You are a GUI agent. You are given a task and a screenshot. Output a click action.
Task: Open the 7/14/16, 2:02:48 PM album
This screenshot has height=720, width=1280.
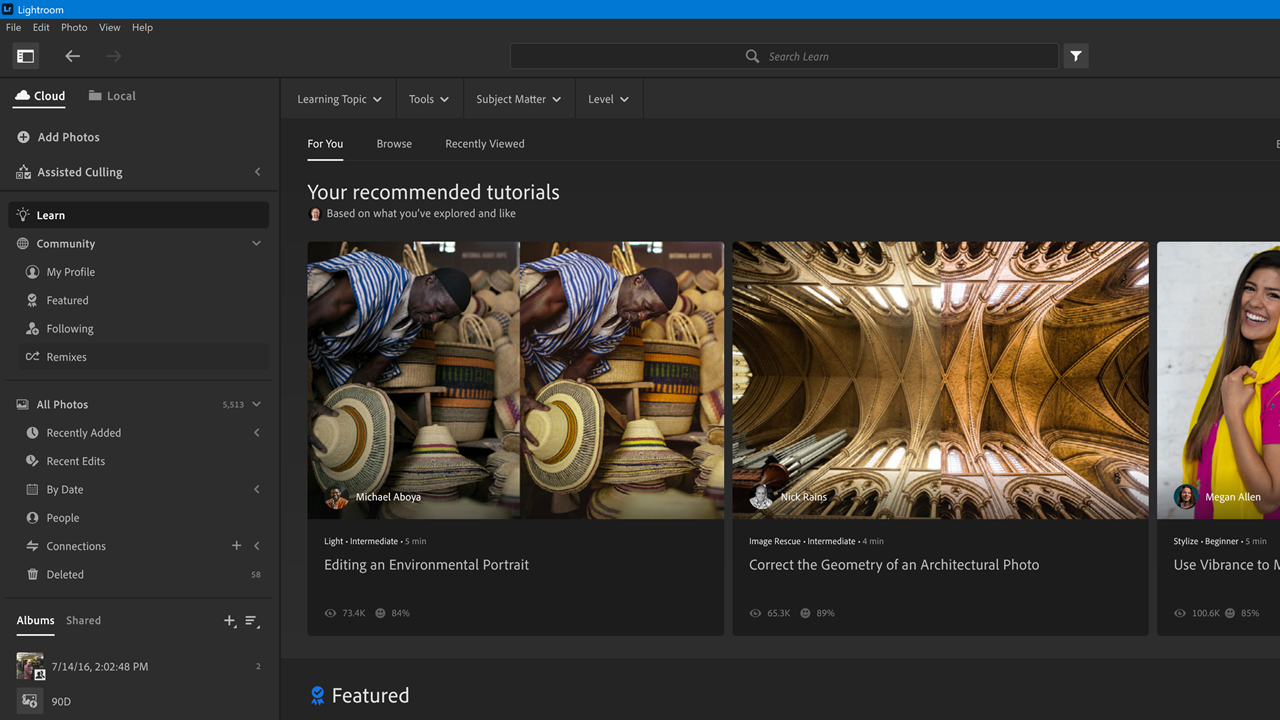click(x=140, y=667)
